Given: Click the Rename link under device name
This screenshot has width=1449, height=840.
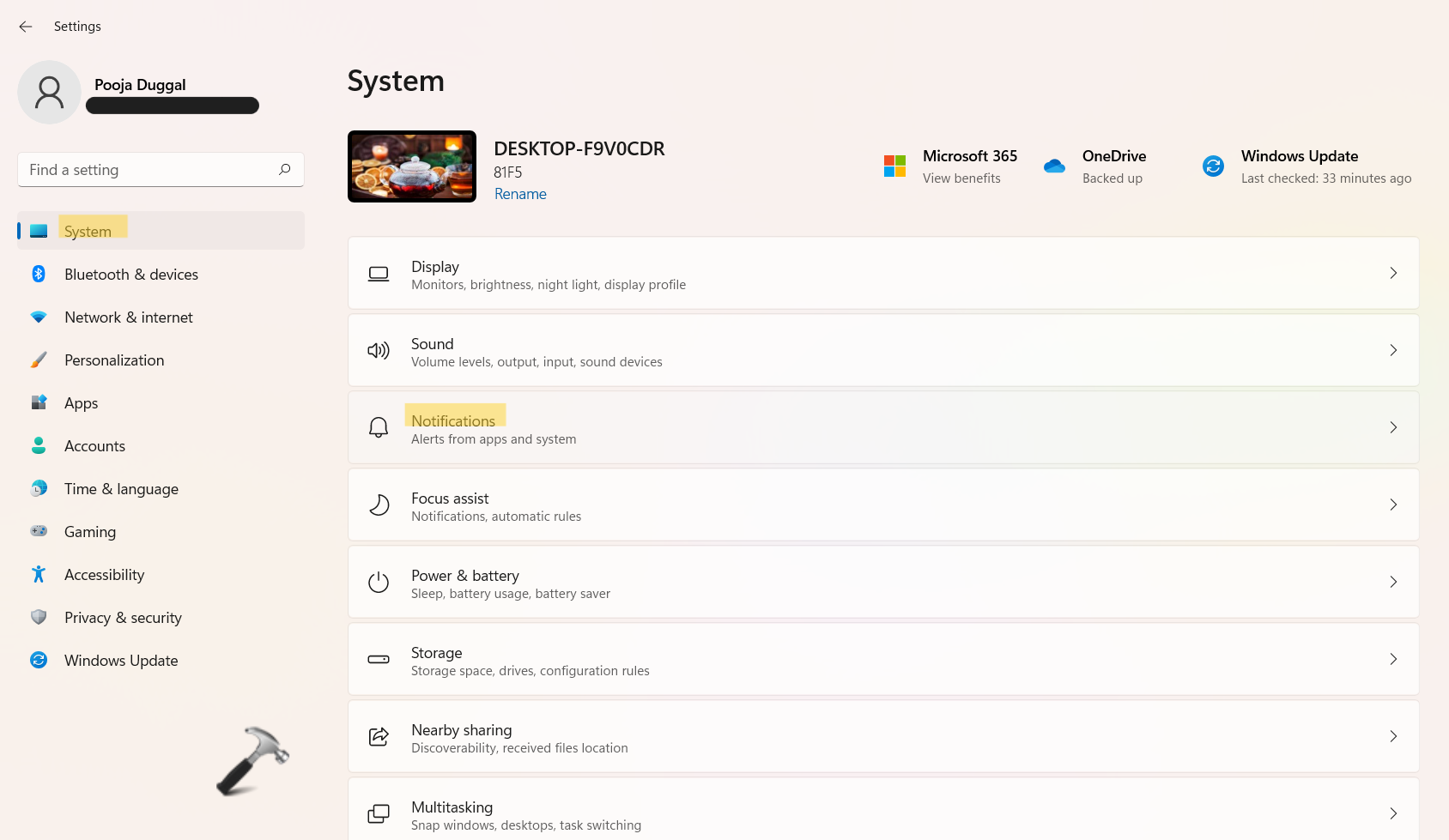Looking at the screenshot, I should (x=520, y=194).
